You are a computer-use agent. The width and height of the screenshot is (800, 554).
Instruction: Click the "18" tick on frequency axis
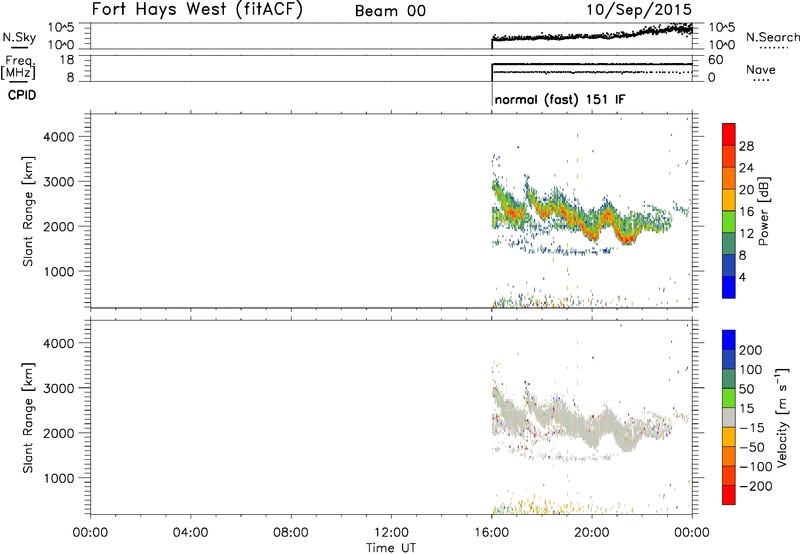66,60
